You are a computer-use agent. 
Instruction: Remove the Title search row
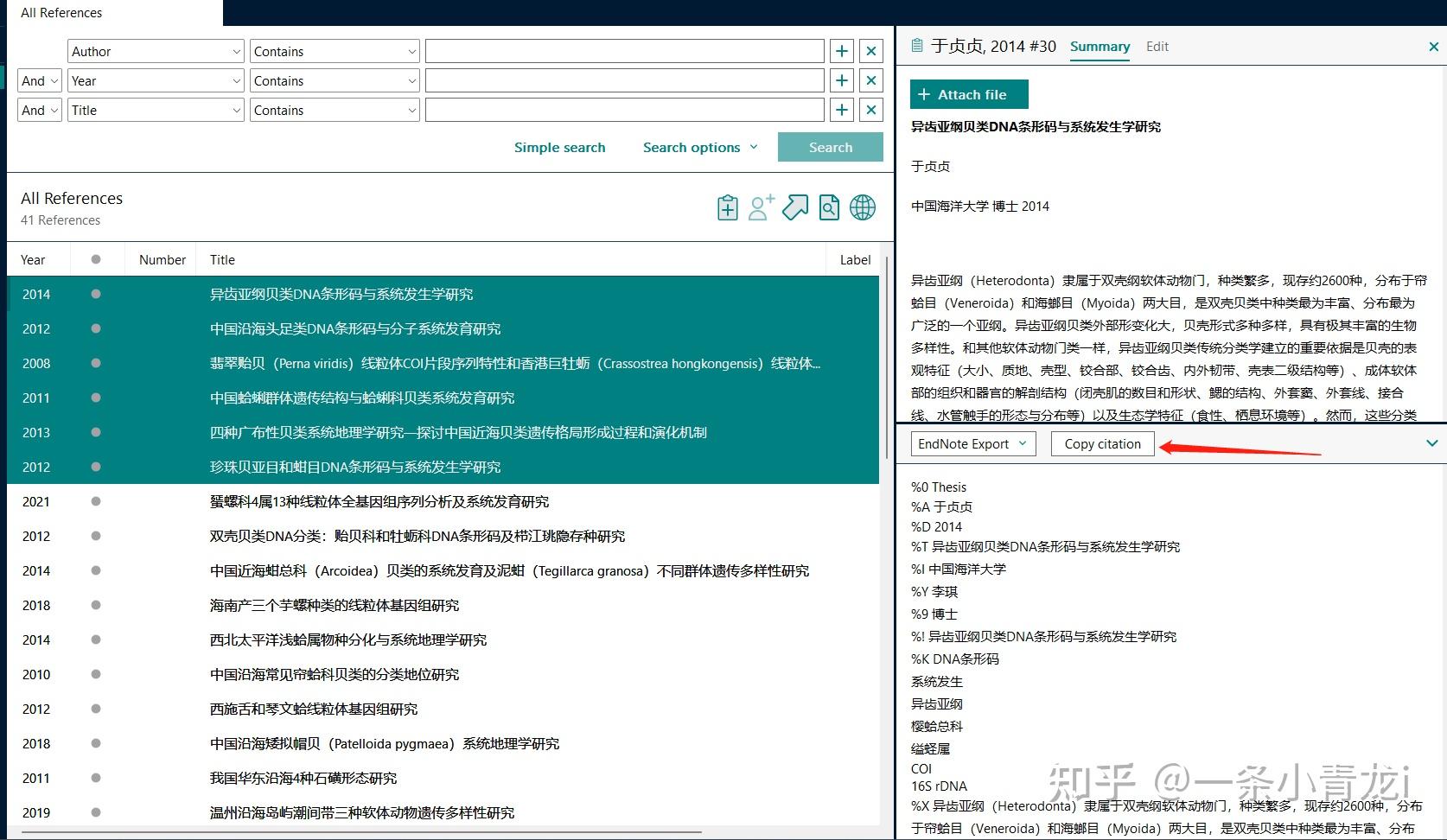pyautogui.click(x=871, y=111)
